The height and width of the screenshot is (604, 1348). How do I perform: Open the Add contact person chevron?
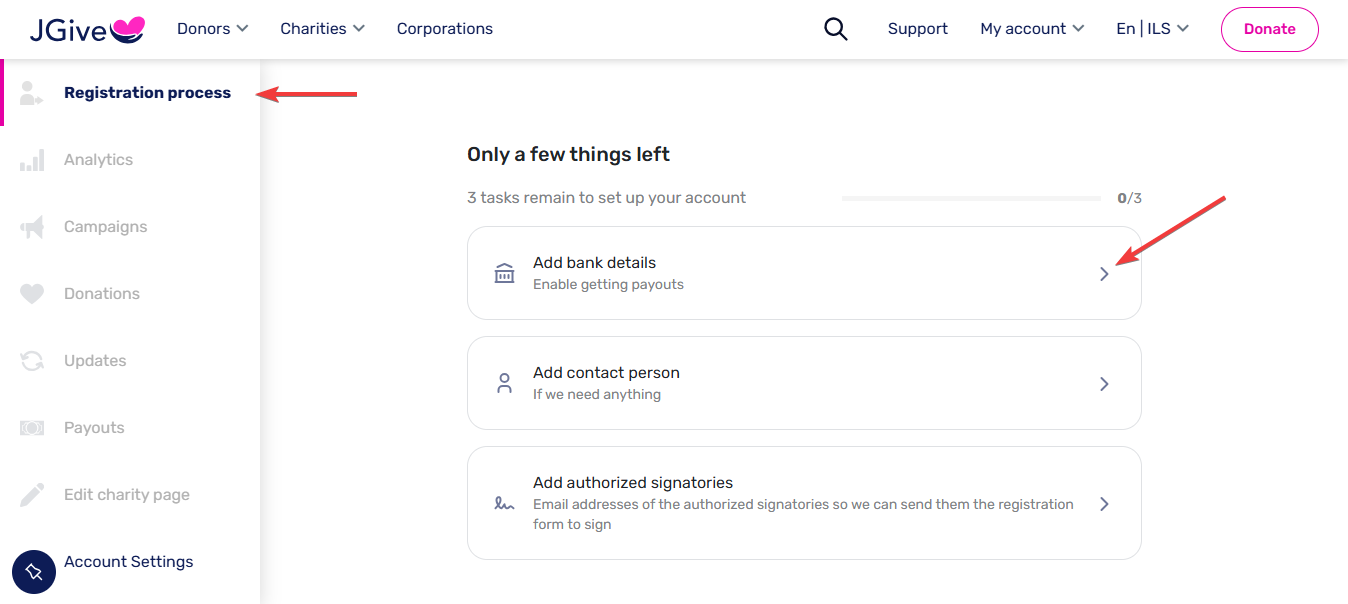click(1104, 384)
